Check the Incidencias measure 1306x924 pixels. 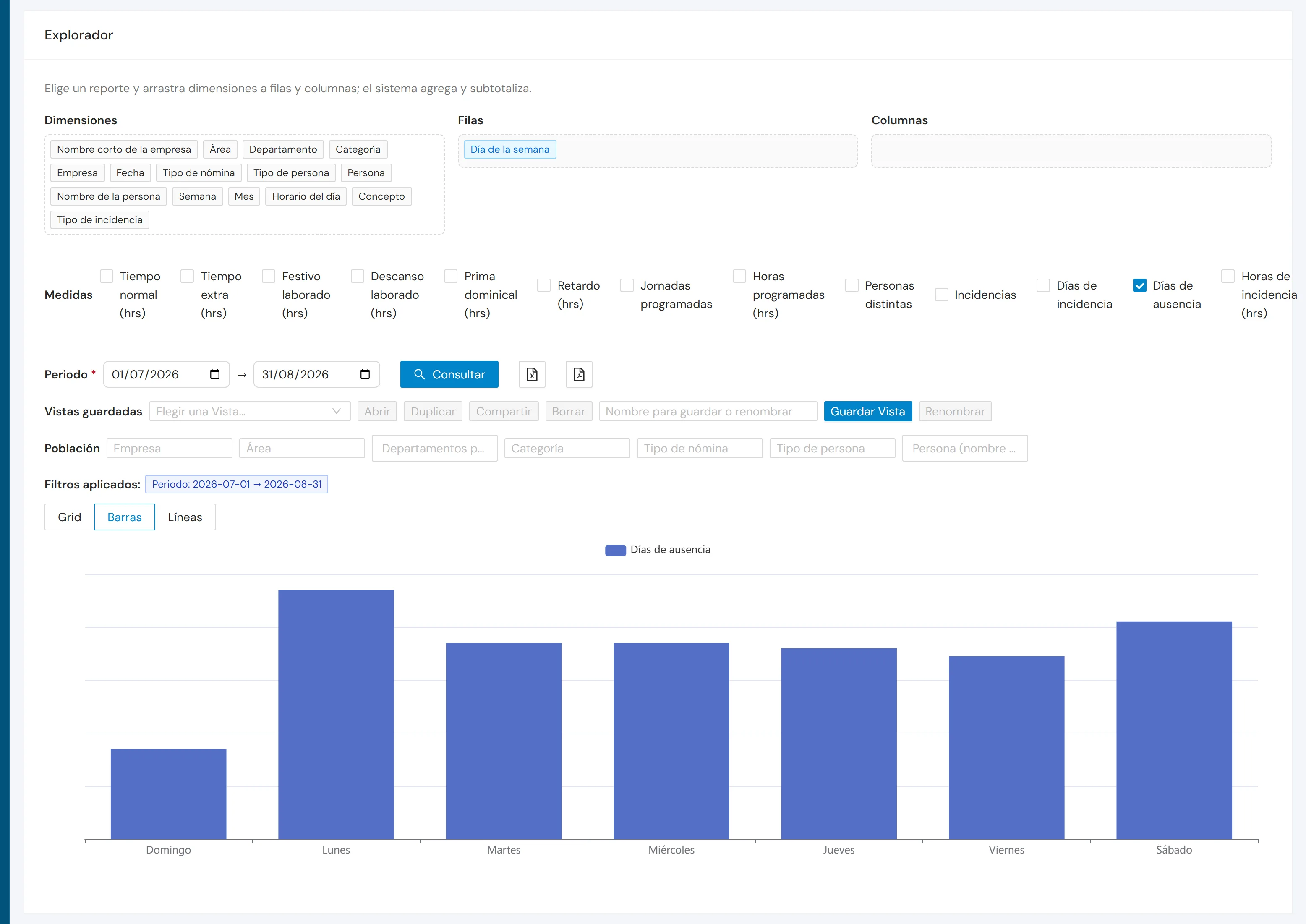[942, 295]
